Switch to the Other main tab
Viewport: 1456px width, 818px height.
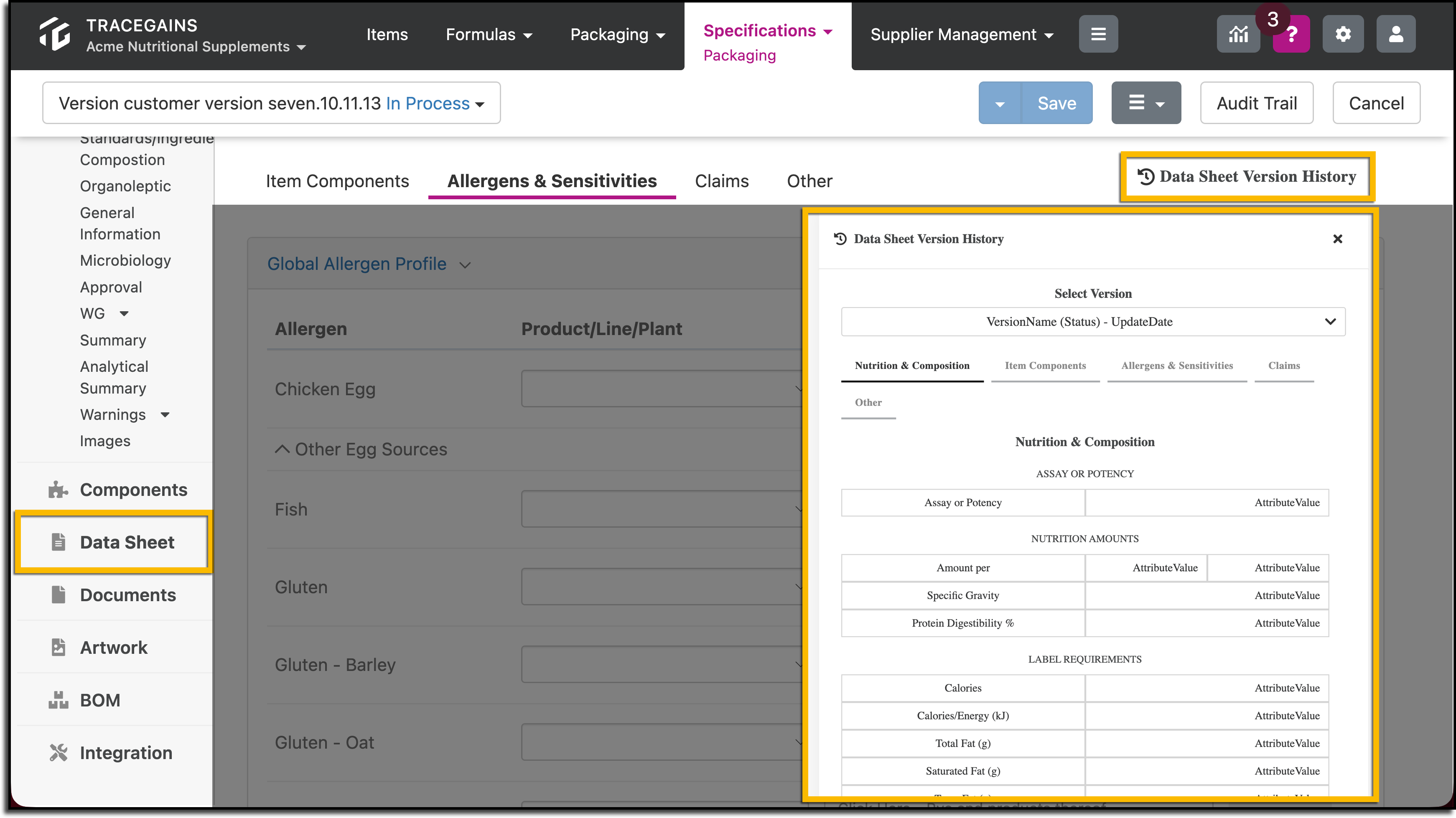[809, 181]
